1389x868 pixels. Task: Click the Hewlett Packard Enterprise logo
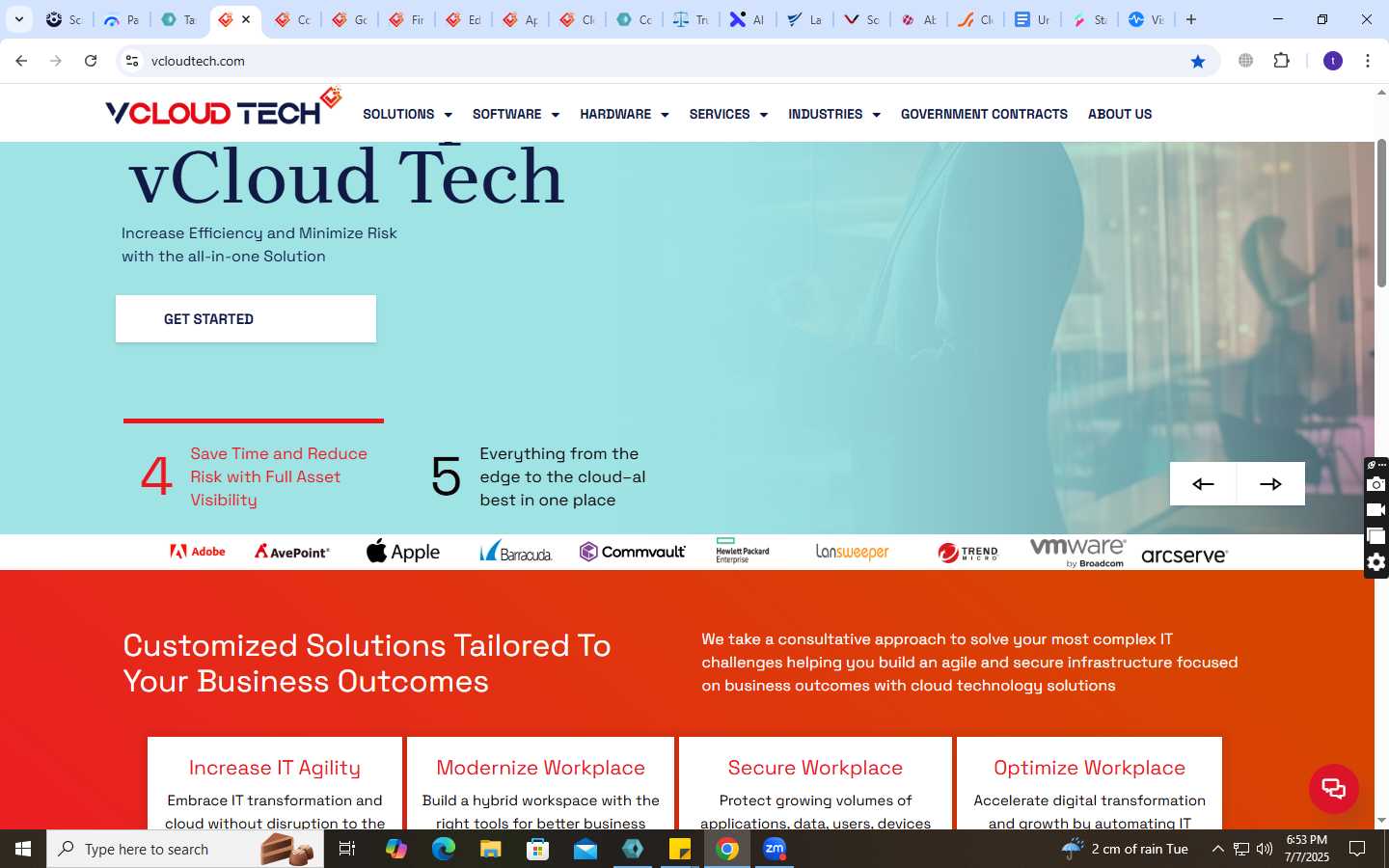pyautogui.click(x=743, y=551)
